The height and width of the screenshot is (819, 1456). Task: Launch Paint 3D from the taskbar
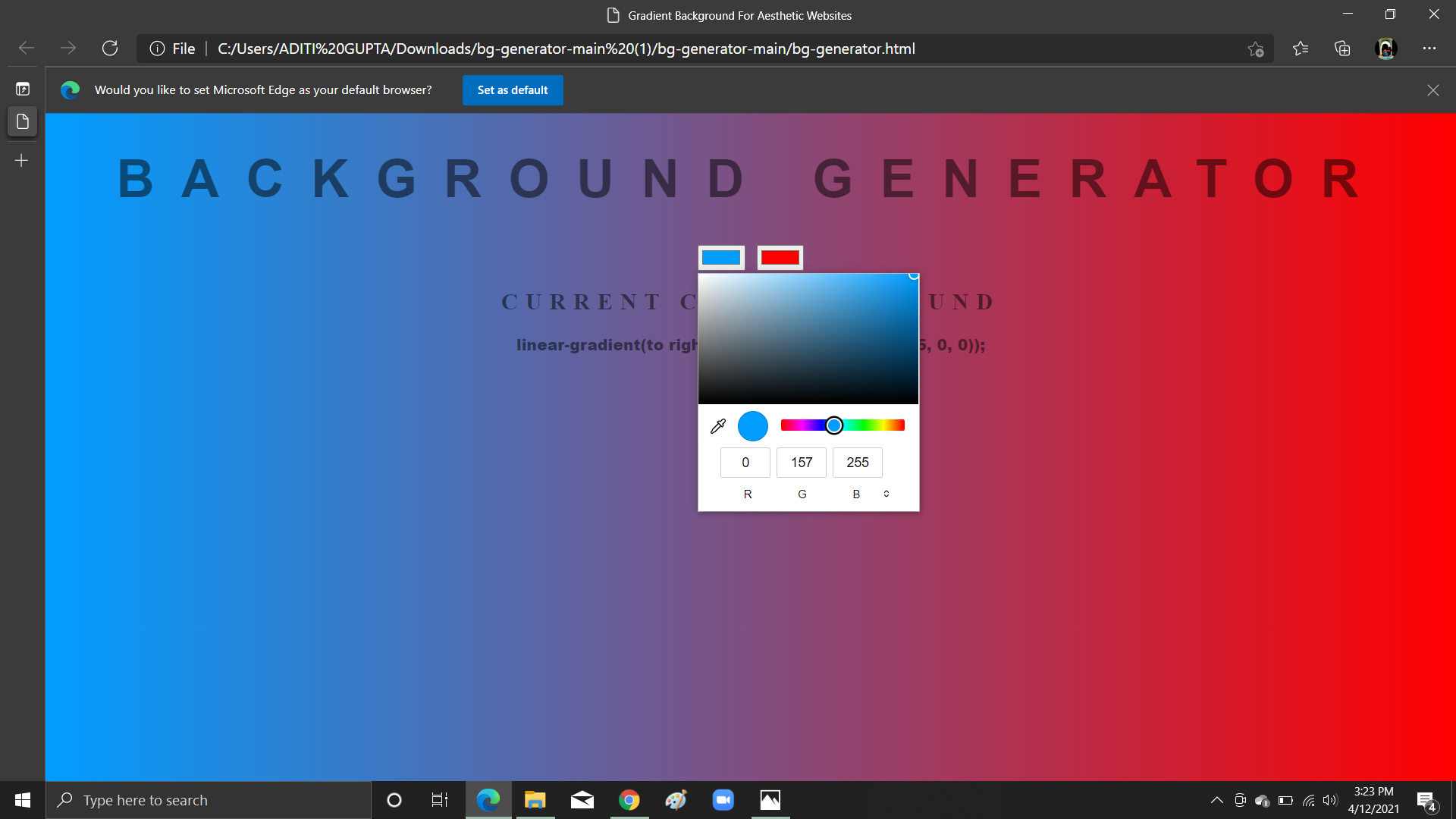(x=676, y=800)
